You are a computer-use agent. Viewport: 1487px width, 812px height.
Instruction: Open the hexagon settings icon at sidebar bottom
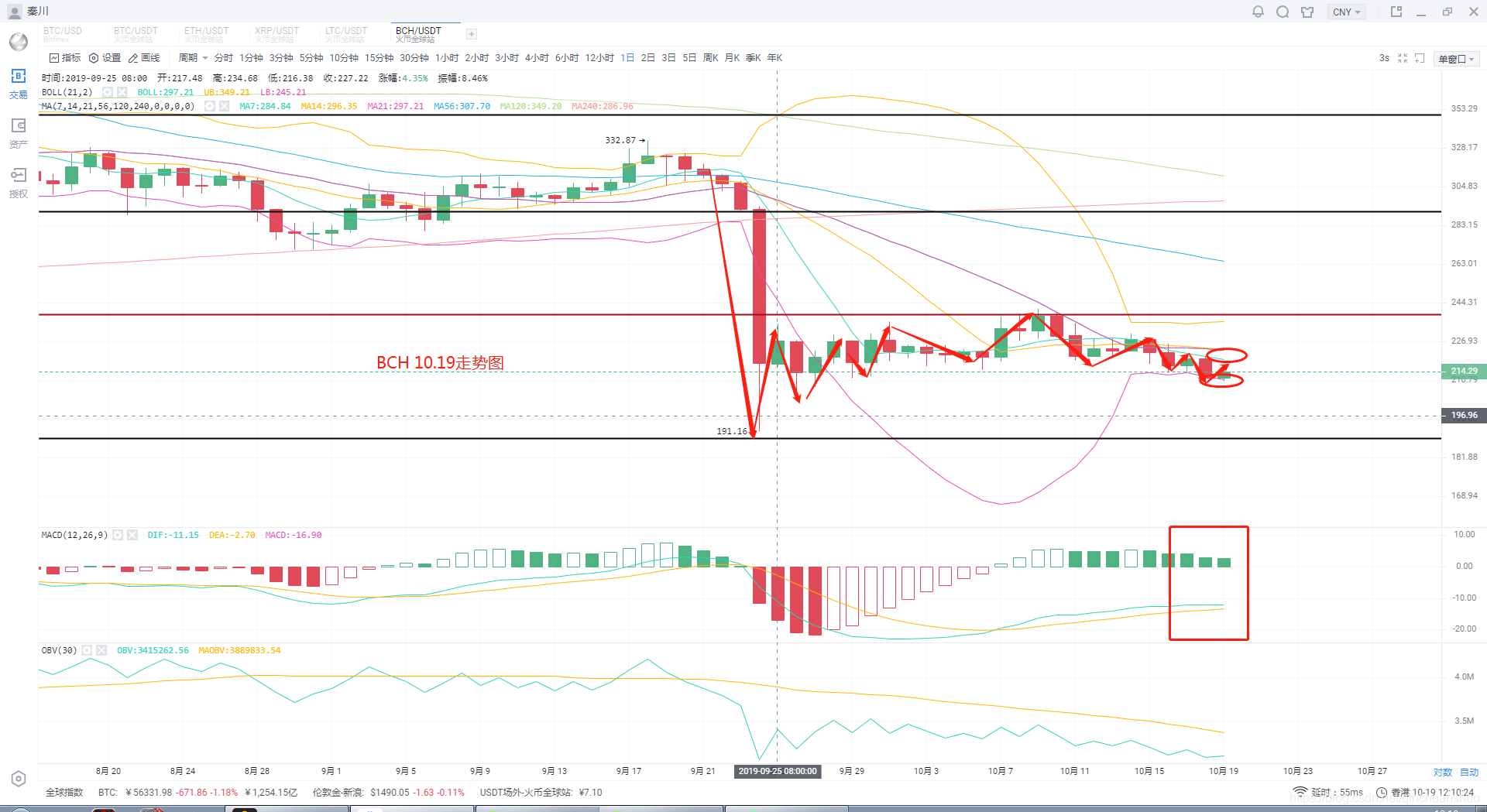click(x=19, y=779)
